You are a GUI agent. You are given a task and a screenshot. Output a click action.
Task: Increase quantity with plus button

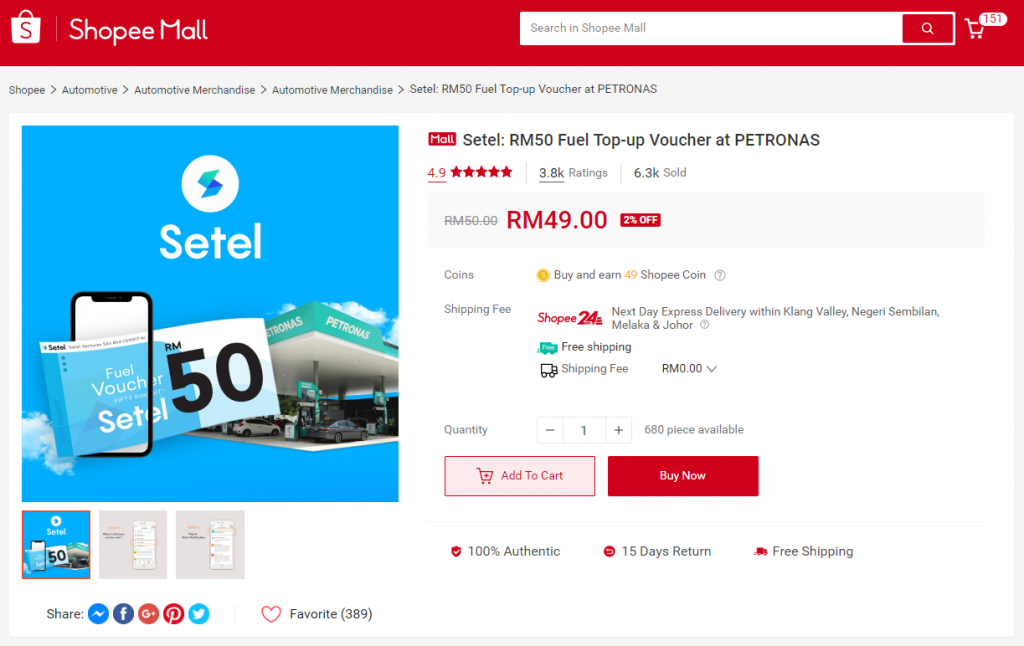coord(619,430)
